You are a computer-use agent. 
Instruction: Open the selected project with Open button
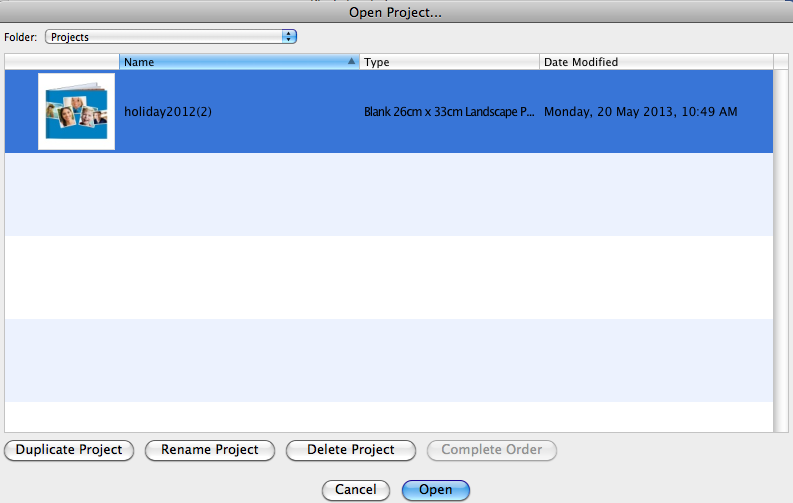coord(435,490)
